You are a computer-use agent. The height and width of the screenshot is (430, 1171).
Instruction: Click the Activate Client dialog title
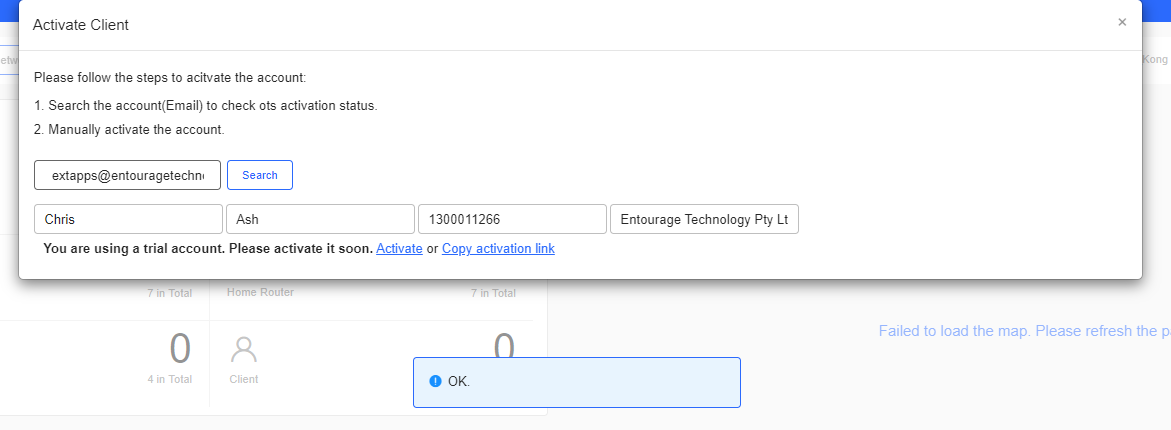pyautogui.click(x=81, y=25)
